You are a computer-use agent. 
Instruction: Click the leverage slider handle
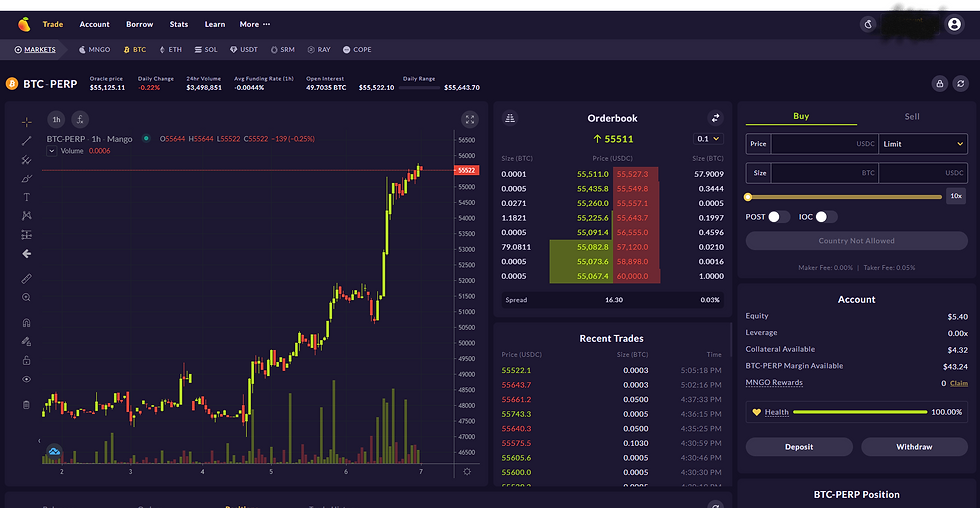pyautogui.click(x=748, y=197)
